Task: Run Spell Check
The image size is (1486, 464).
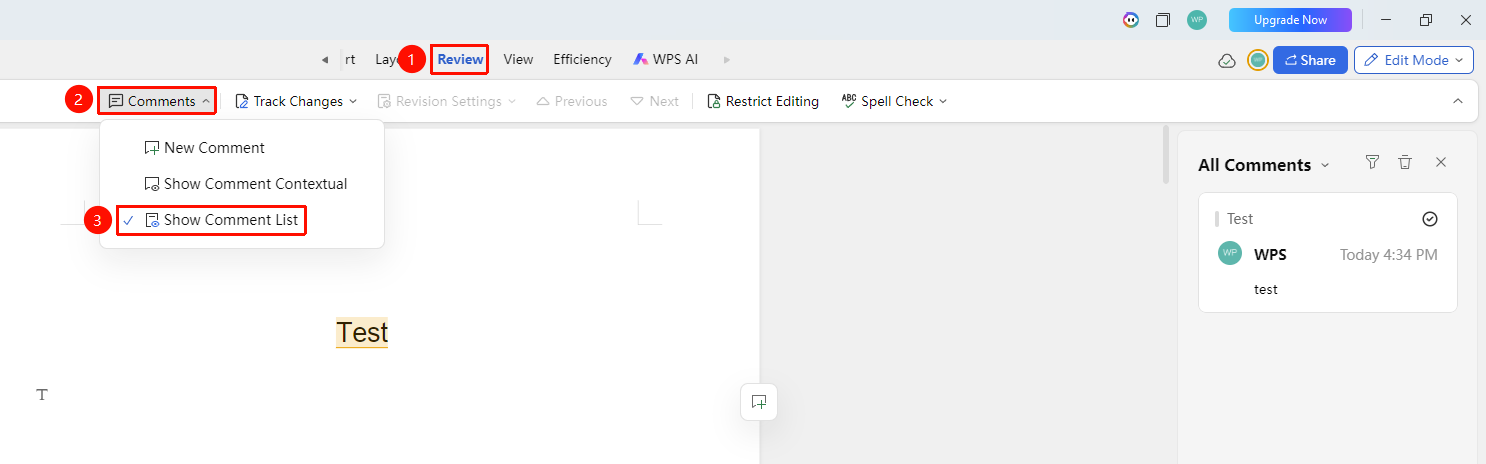Action: coord(886,101)
